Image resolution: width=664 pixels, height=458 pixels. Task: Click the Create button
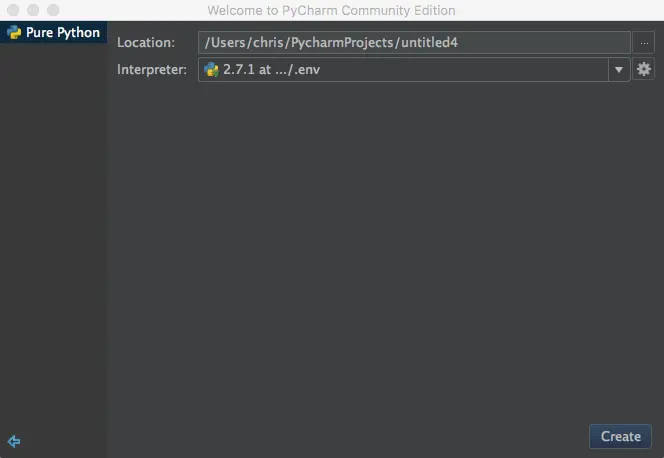tap(620, 436)
